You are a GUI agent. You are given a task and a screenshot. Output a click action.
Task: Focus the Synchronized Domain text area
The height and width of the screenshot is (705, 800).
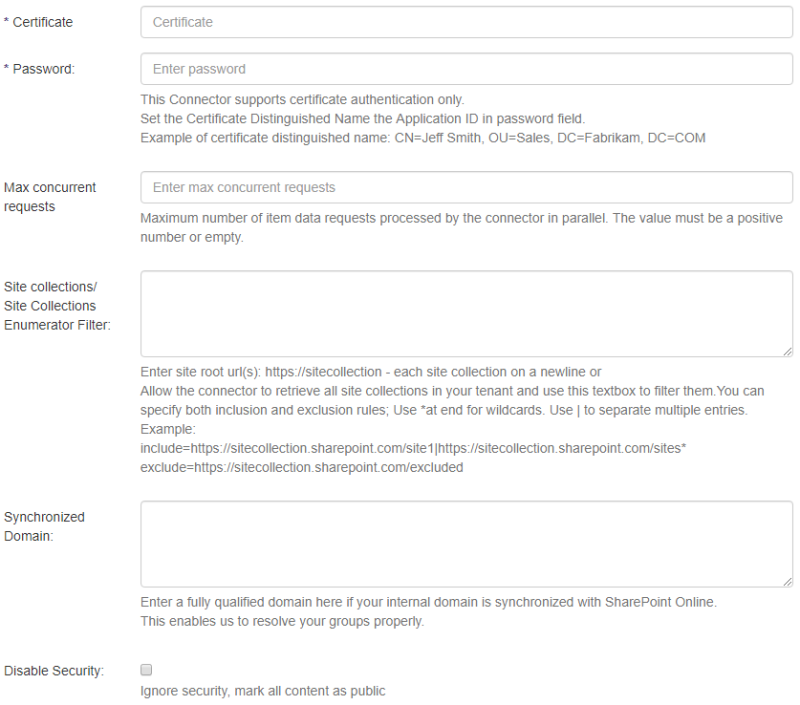tap(466, 543)
